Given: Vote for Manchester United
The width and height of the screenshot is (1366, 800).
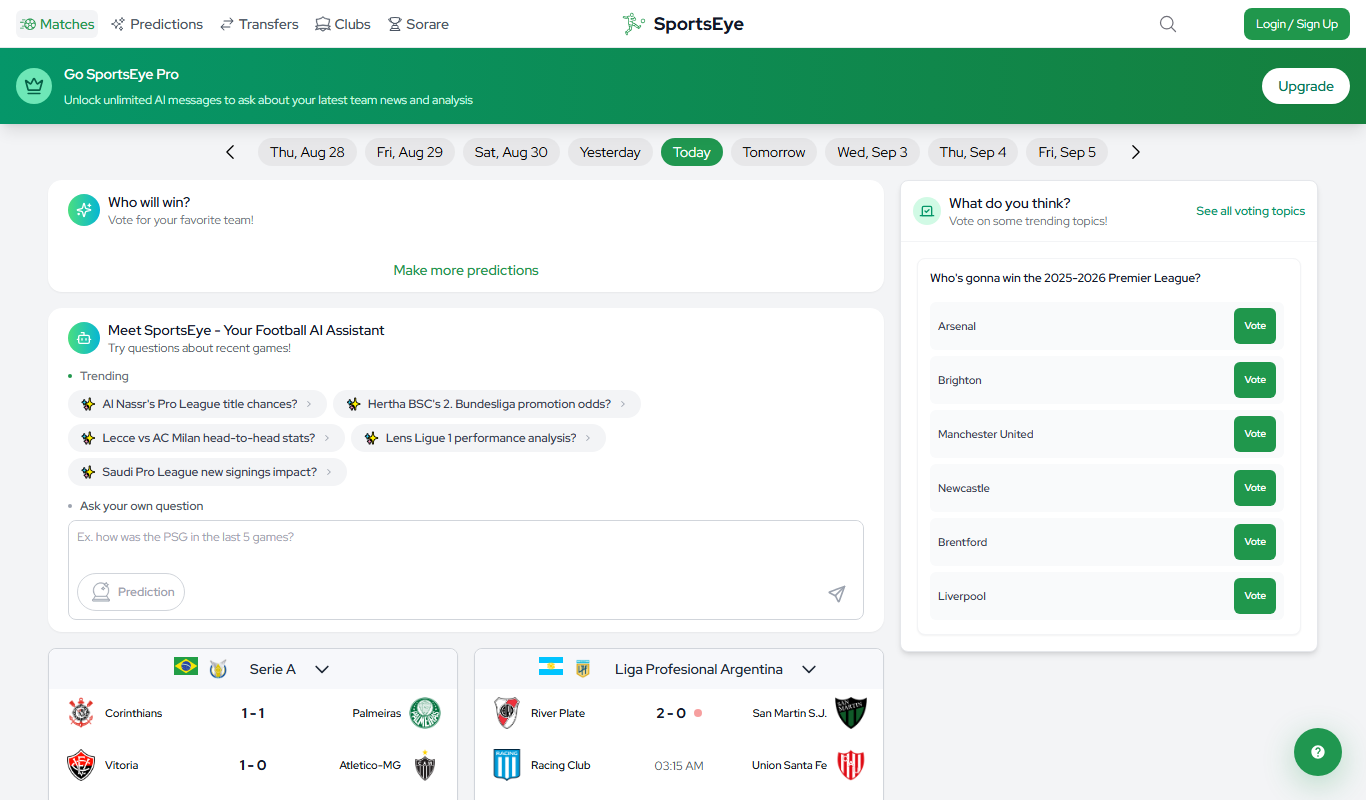Looking at the screenshot, I should 1255,434.
